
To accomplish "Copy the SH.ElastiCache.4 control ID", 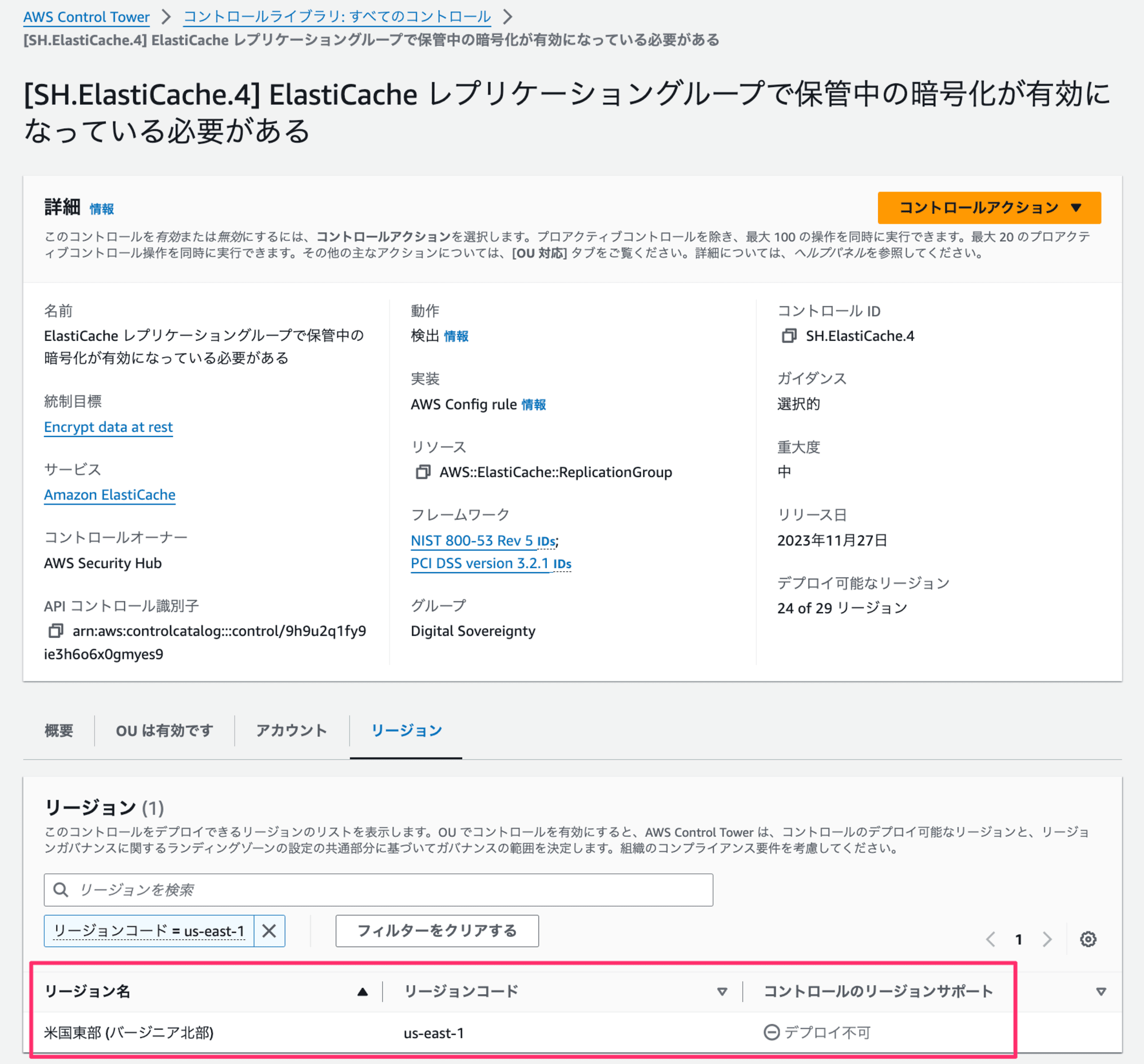I will [788, 335].
